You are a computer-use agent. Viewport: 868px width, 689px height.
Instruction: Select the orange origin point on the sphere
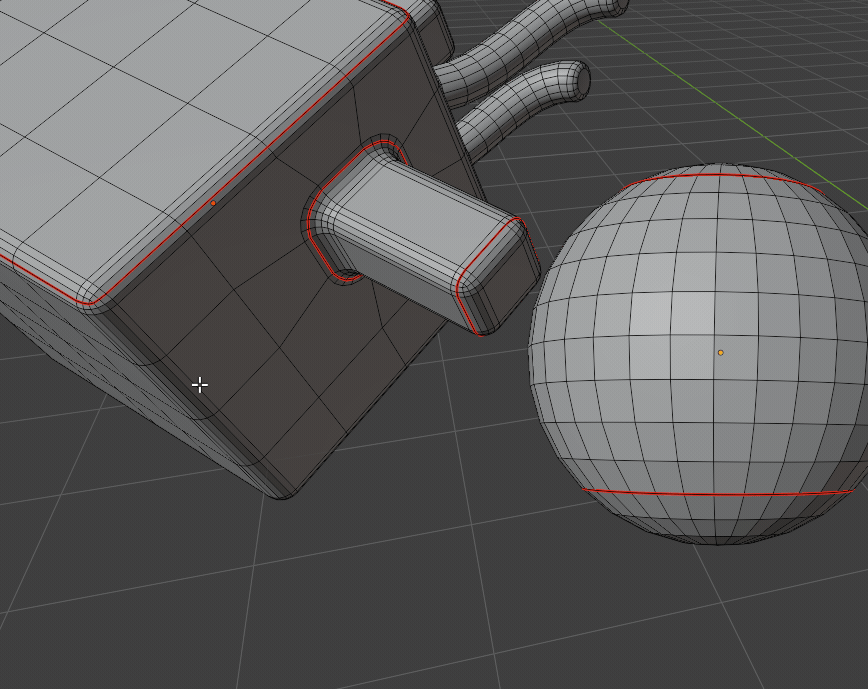720,353
